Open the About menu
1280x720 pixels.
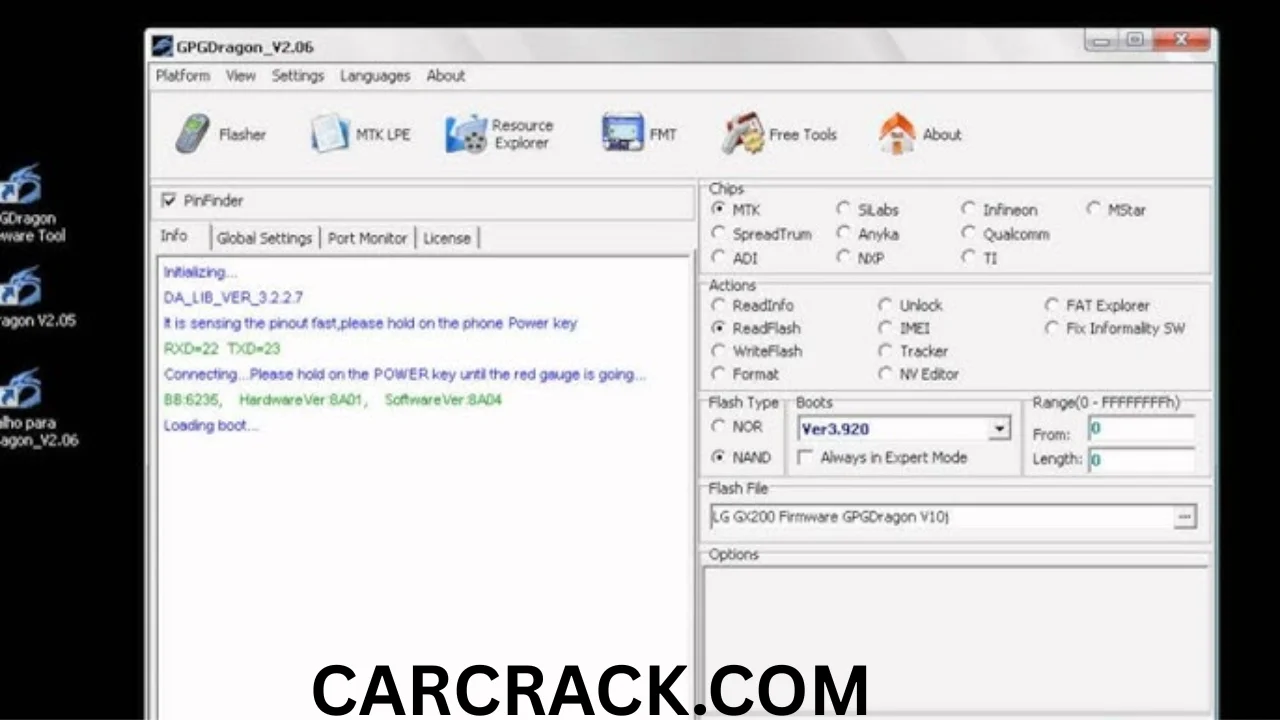446,76
